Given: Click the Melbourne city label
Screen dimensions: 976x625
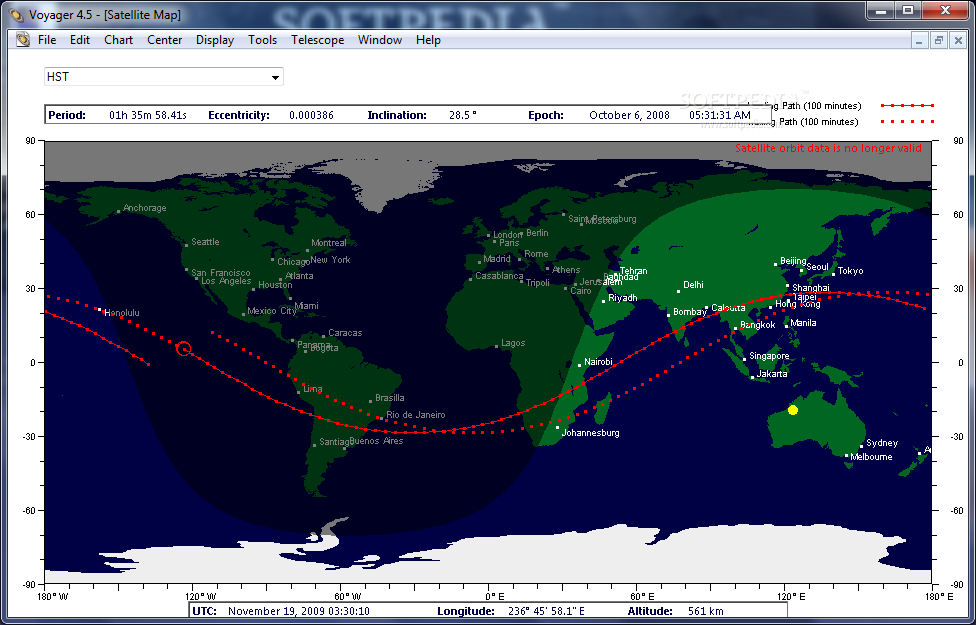Looking at the screenshot, I should pos(871,457).
